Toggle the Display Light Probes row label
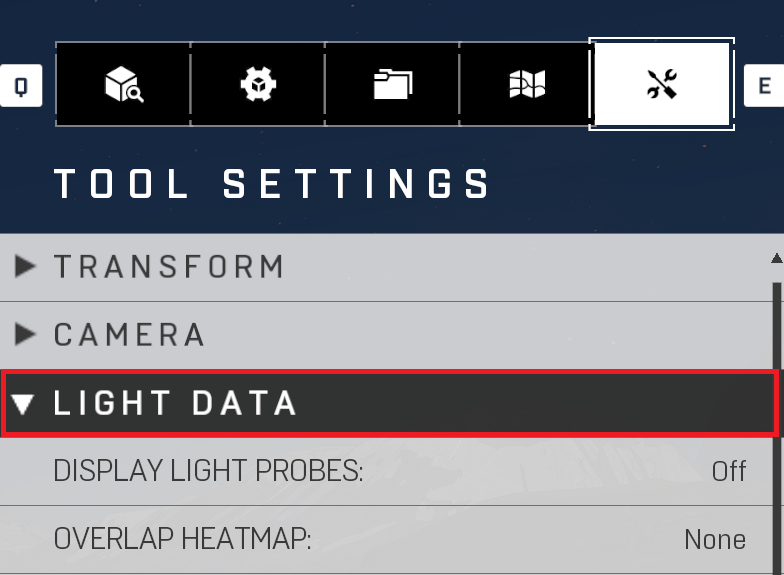The image size is (784, 575). click(208, 471)
